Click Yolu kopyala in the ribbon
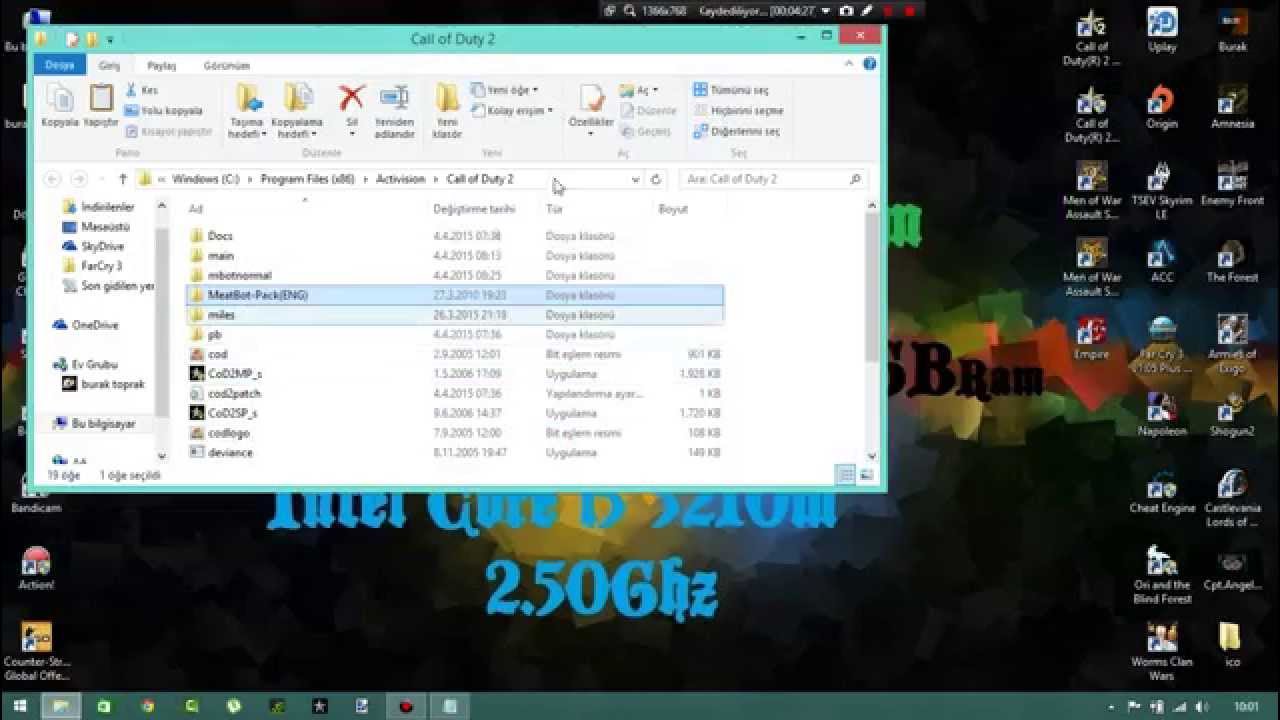 (x=164, y=111)
